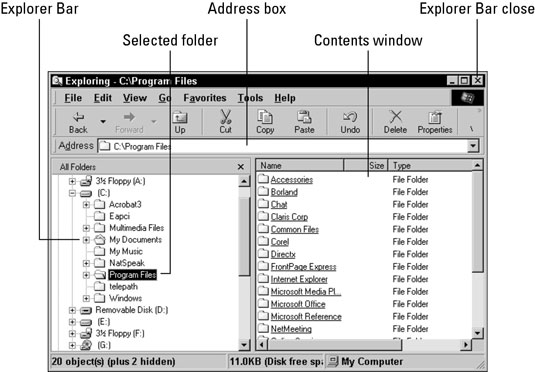Click the Copy toolbar icon

265,117
